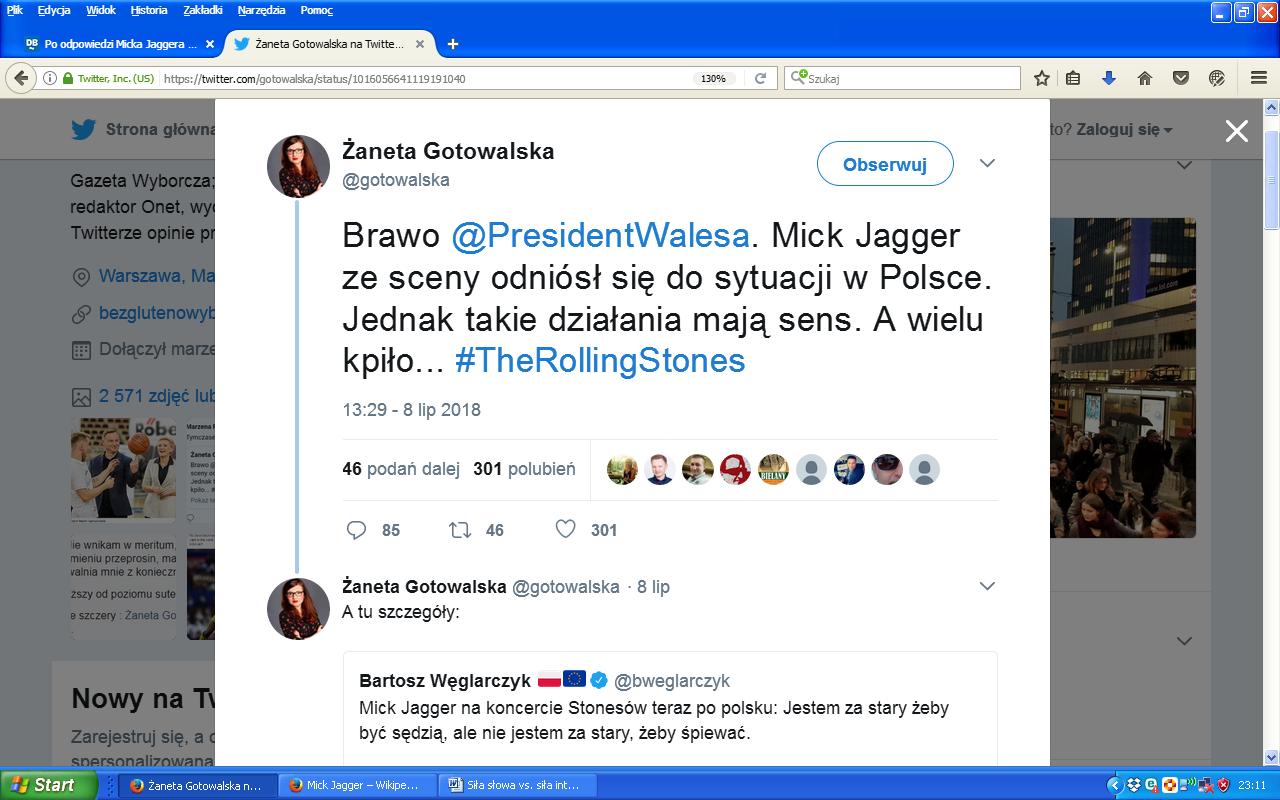Click the Obserwuj follow button
The width and height of the screenshot is (1280, 800).
884,165
